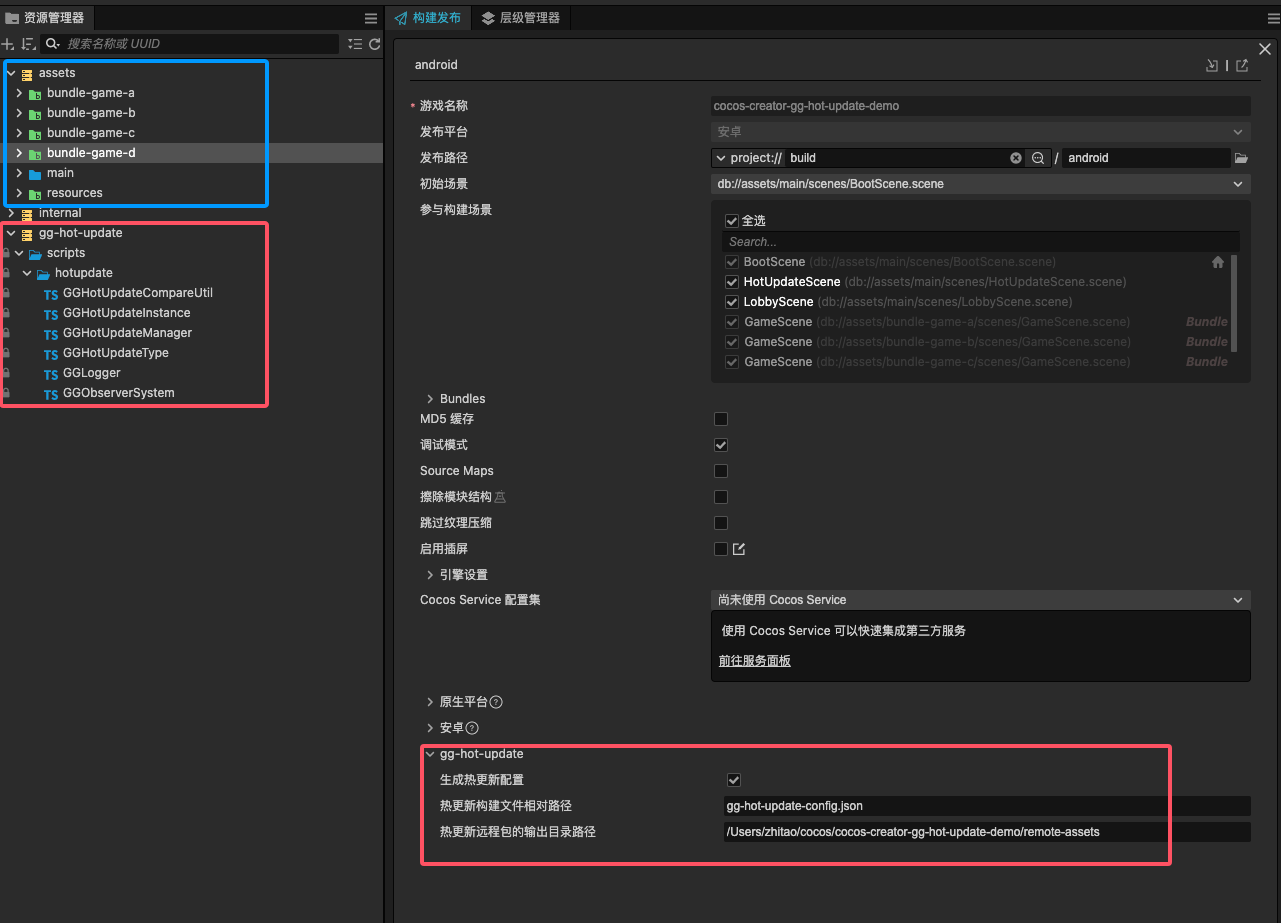Enable the Source Maps checkbox
1281x923 pixels.
tap(721, 471)
